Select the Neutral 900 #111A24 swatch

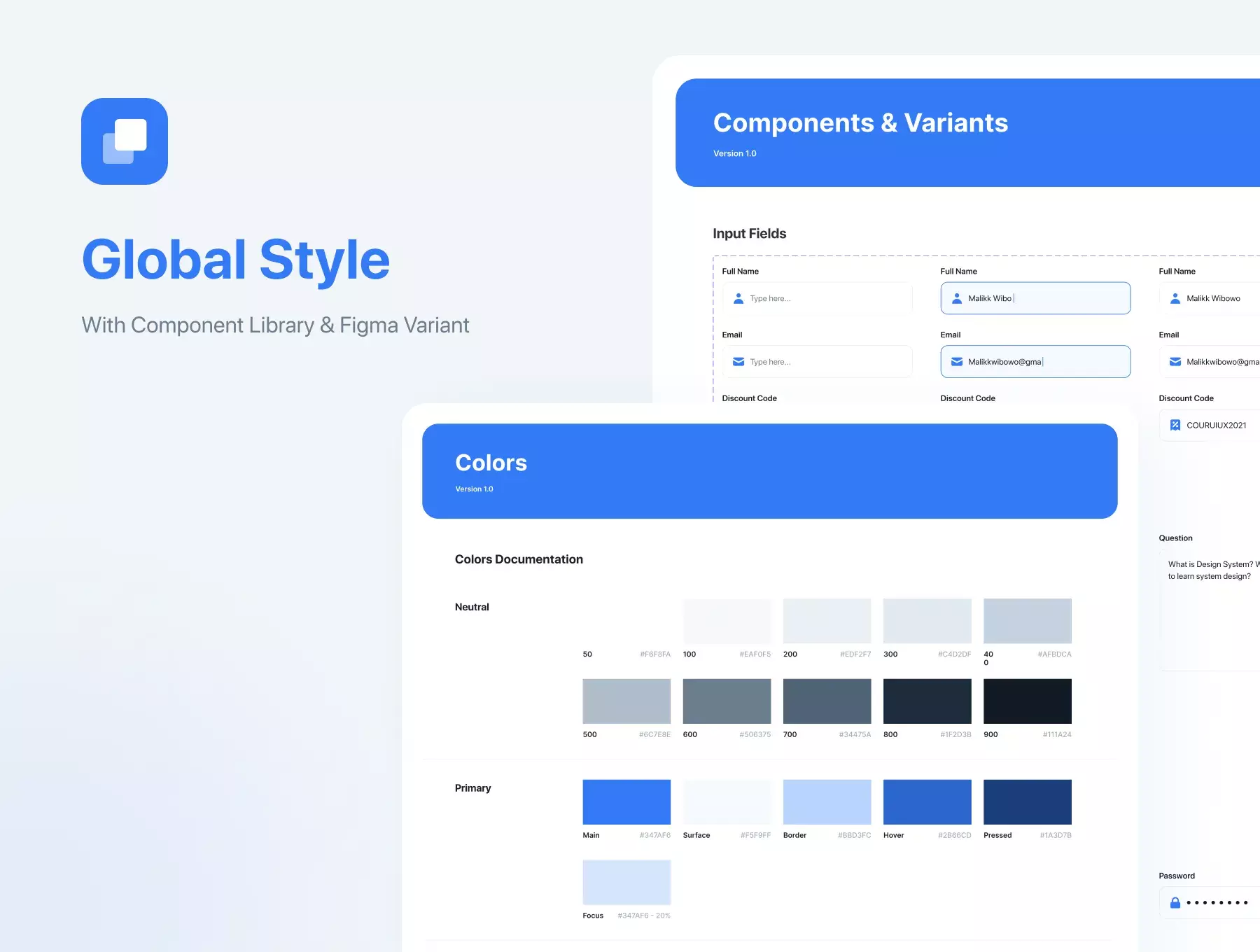pos(1028,701)
